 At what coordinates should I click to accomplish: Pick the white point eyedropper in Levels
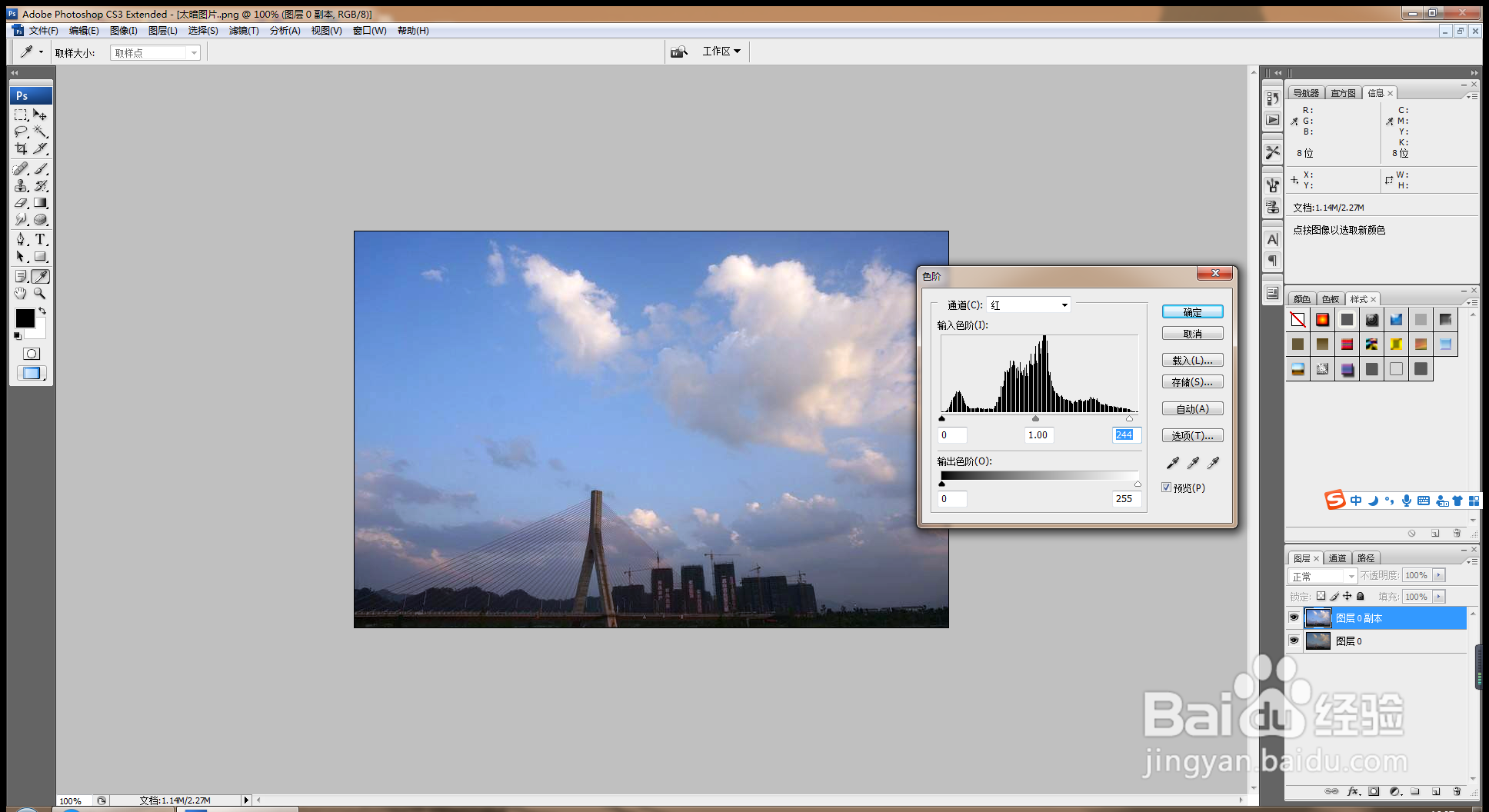tap(1213, 463)
